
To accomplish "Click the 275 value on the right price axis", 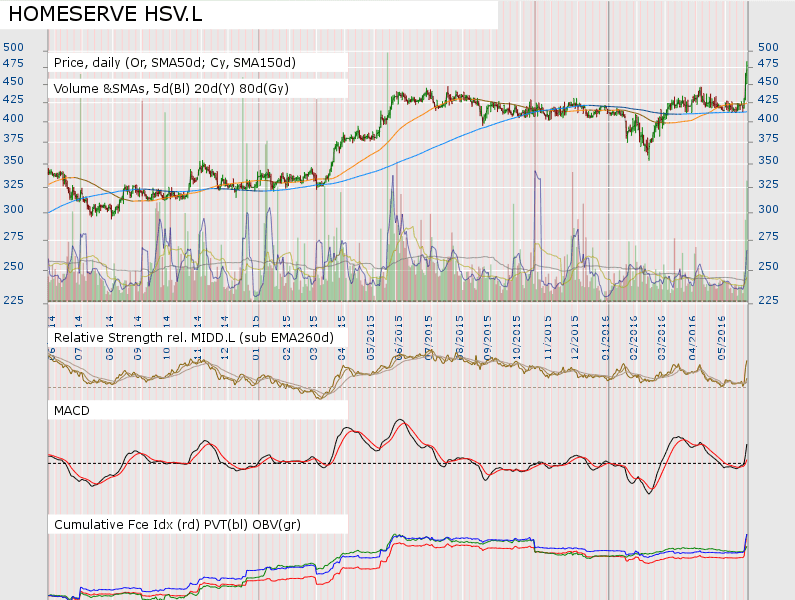I will coord(768,236).
